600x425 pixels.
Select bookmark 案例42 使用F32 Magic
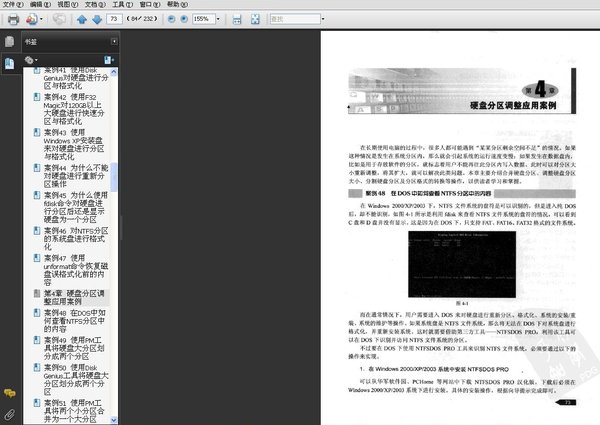pyautogui.click(x=74, y=109)
